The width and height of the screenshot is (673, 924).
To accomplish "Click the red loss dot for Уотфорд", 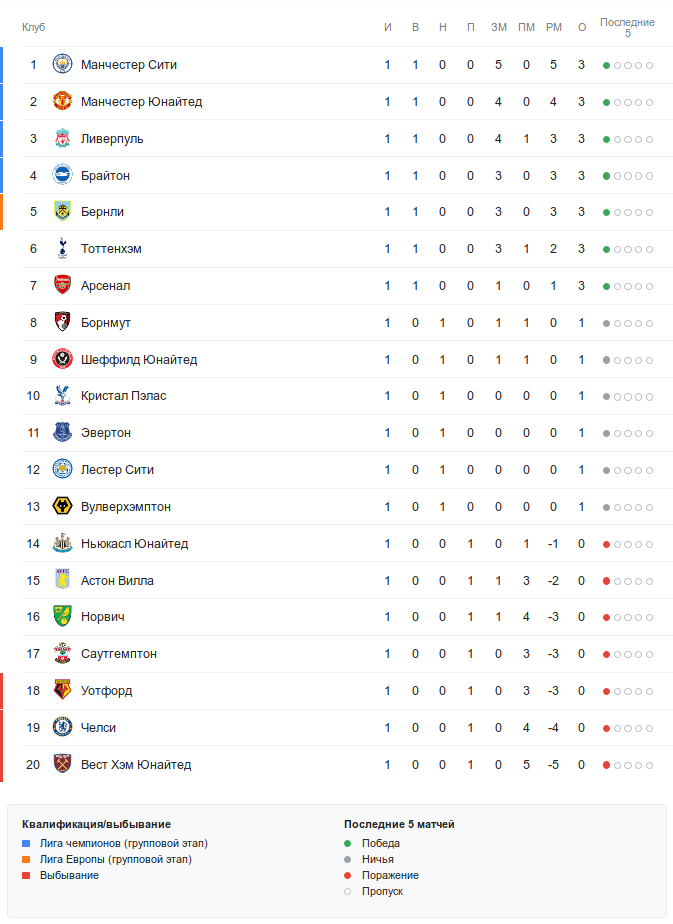I will 606,691.
